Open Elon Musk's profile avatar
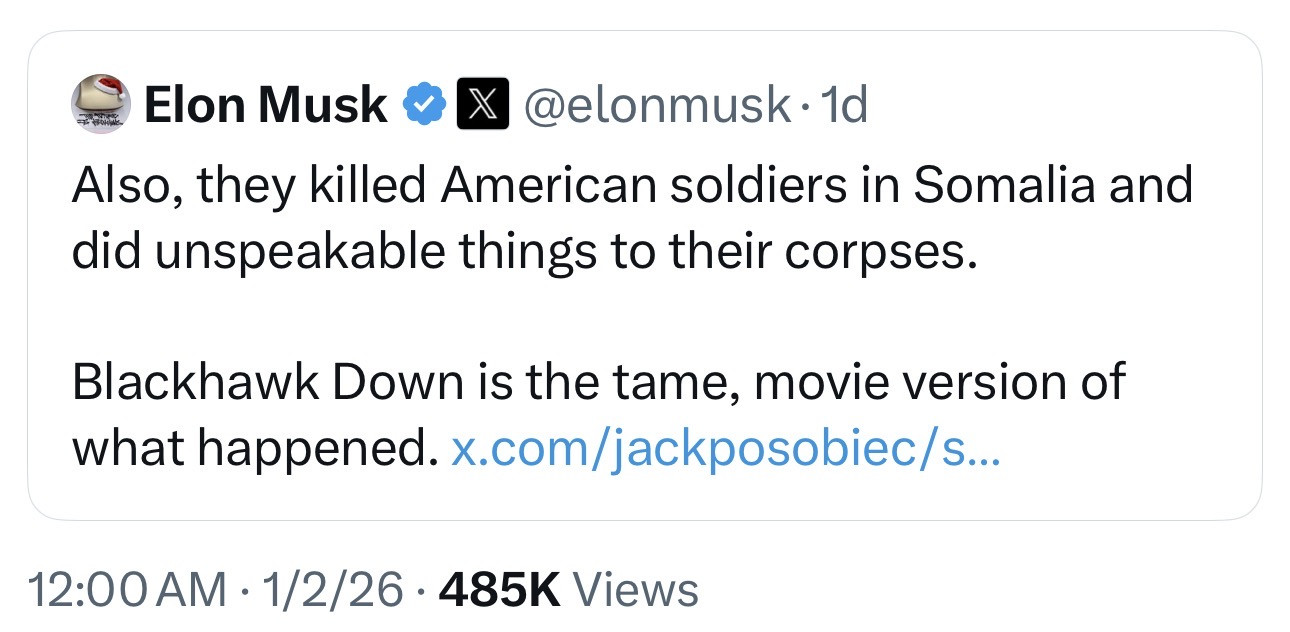This screenshot has height=632, width=1290. tap(100, 104)
